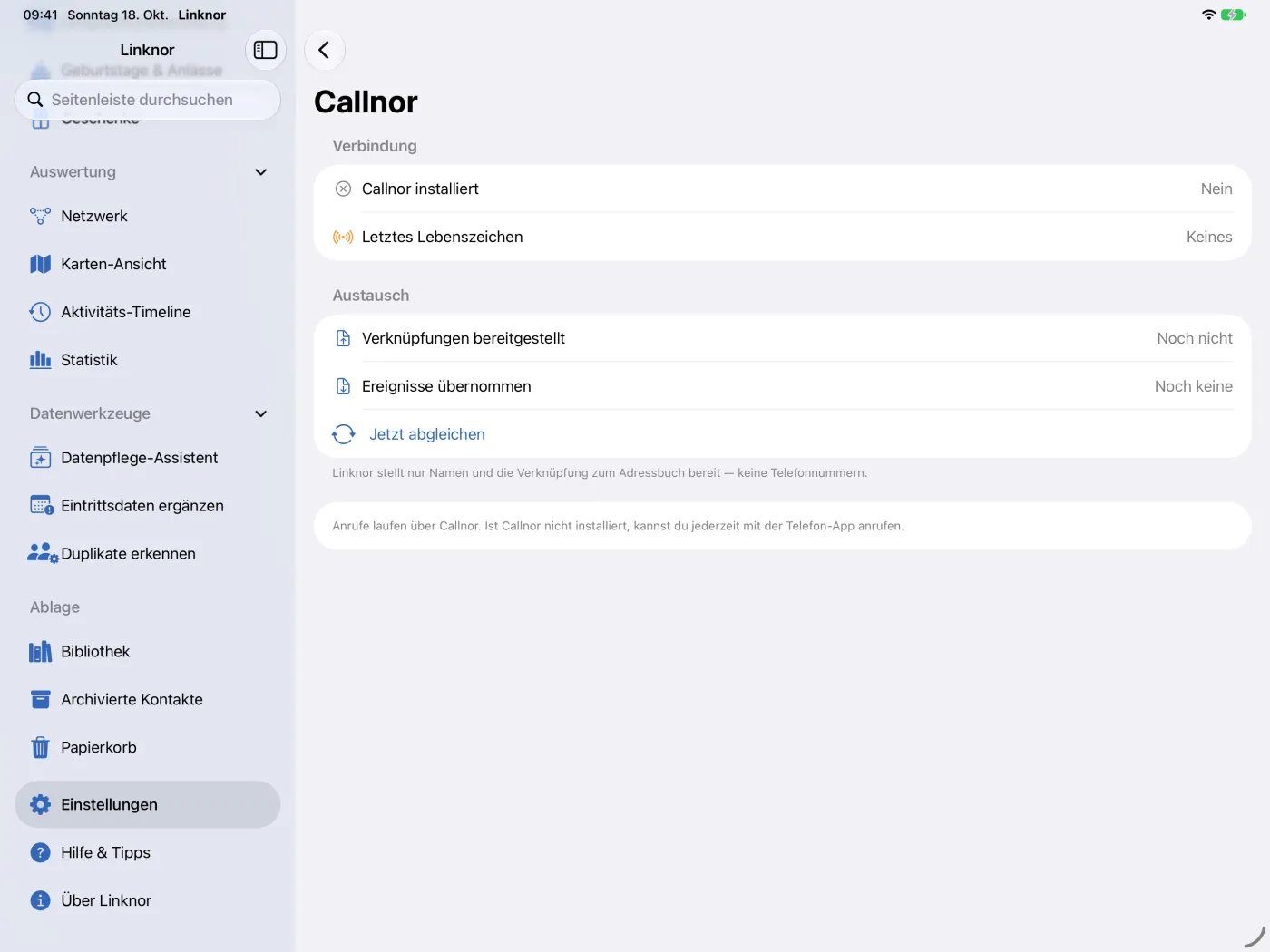Click the 'Keines' value
1270x952 pixels.
pyautogui.click(x=1209, y=237)
